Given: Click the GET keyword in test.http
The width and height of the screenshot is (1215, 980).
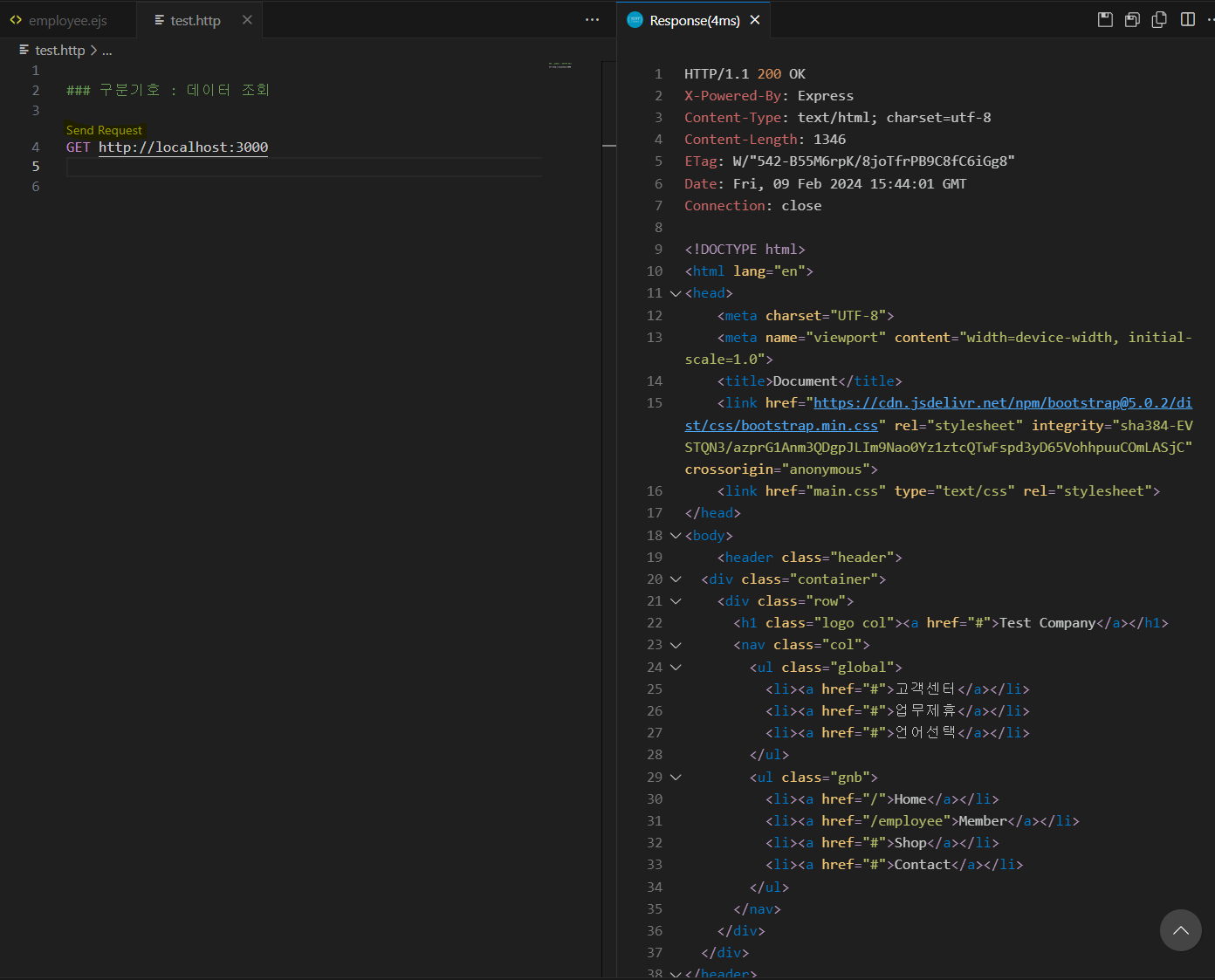Looking at the screenshot, I should tap(79, 147).
